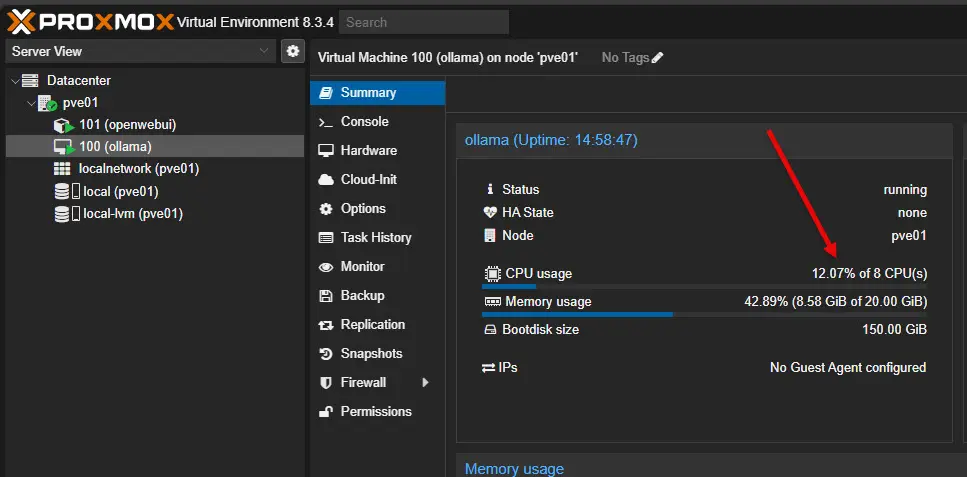
Task: Select the Backup menu item
Action: (362, 295)
